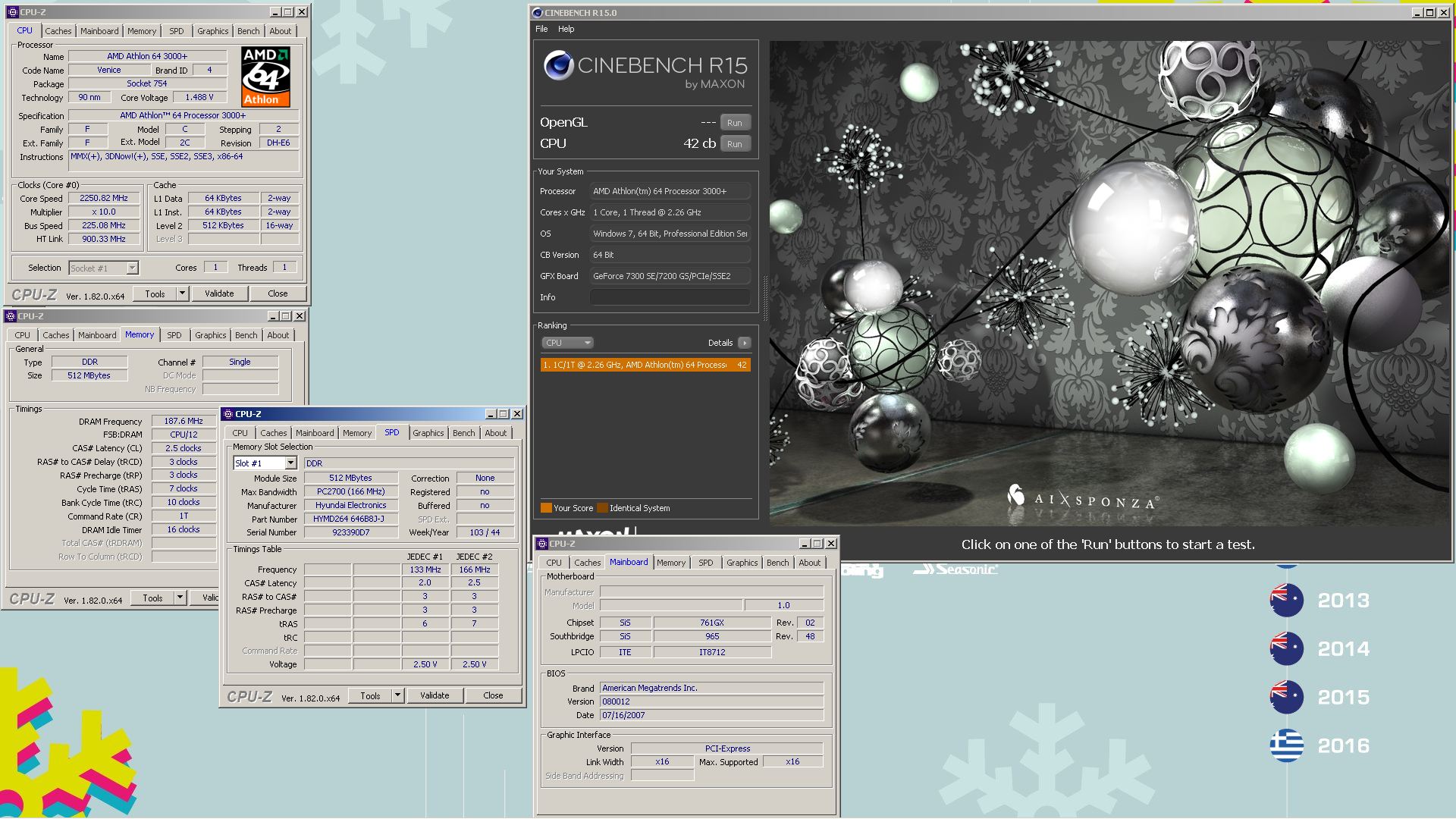Click the Your Score orange legend swatch
Screen dimensions: 1456x819
coord(546,508)
